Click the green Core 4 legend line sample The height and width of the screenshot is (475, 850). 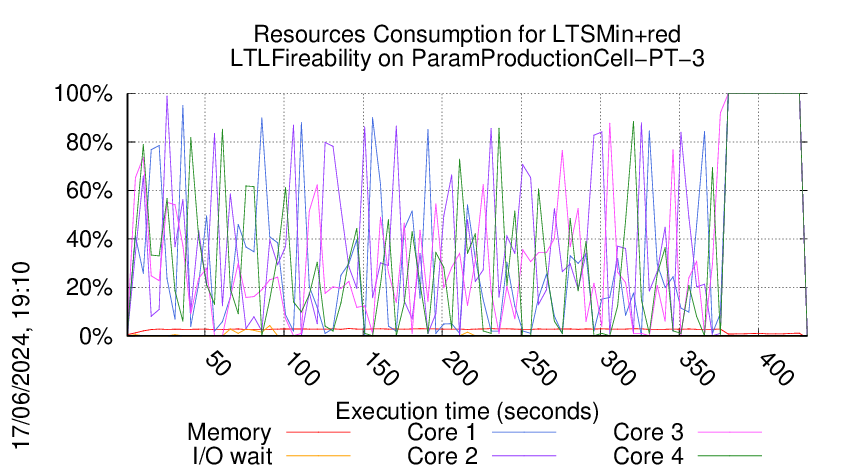click(x=730, y=456)
